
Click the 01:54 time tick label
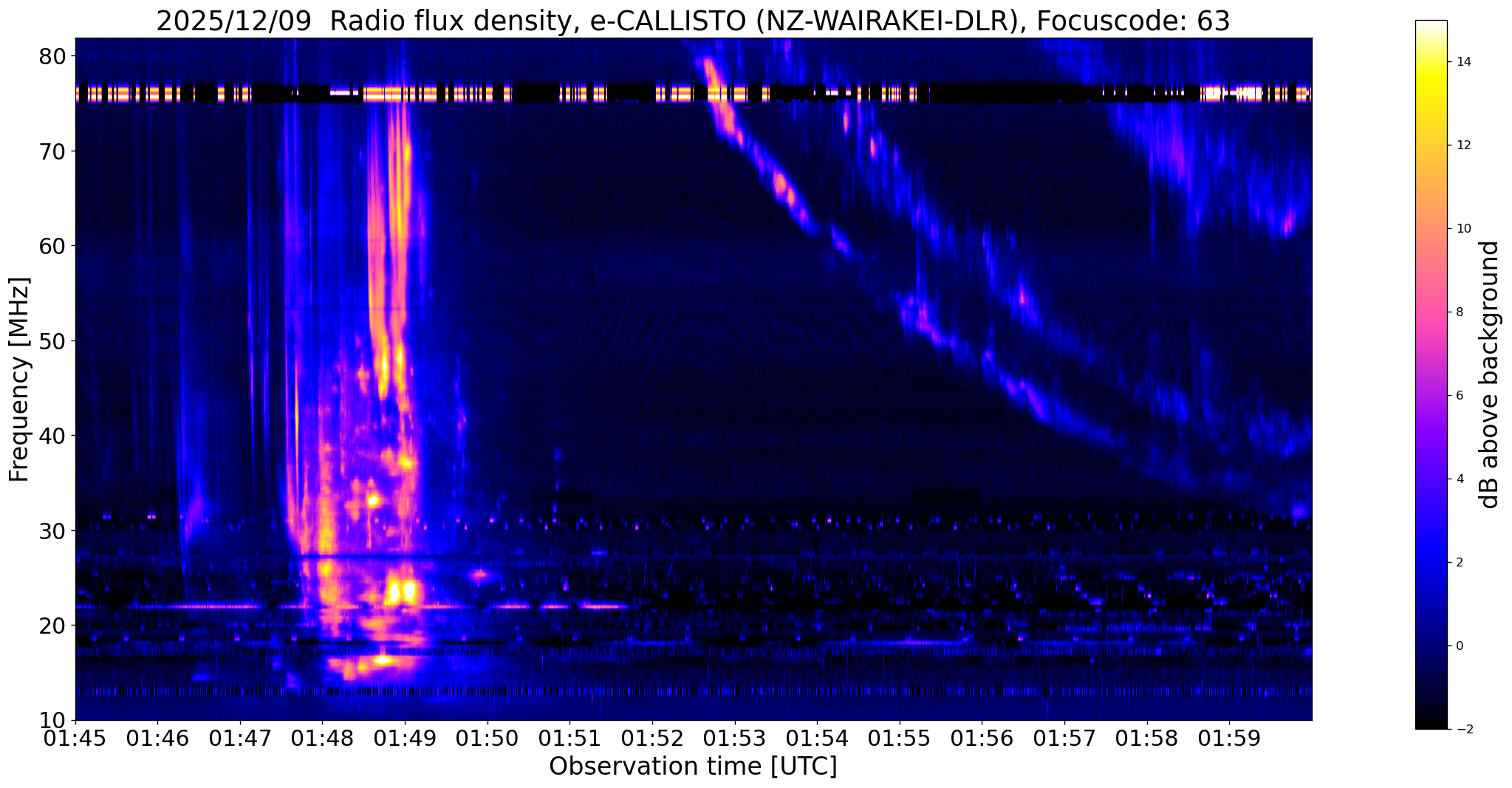click(817, 739)
